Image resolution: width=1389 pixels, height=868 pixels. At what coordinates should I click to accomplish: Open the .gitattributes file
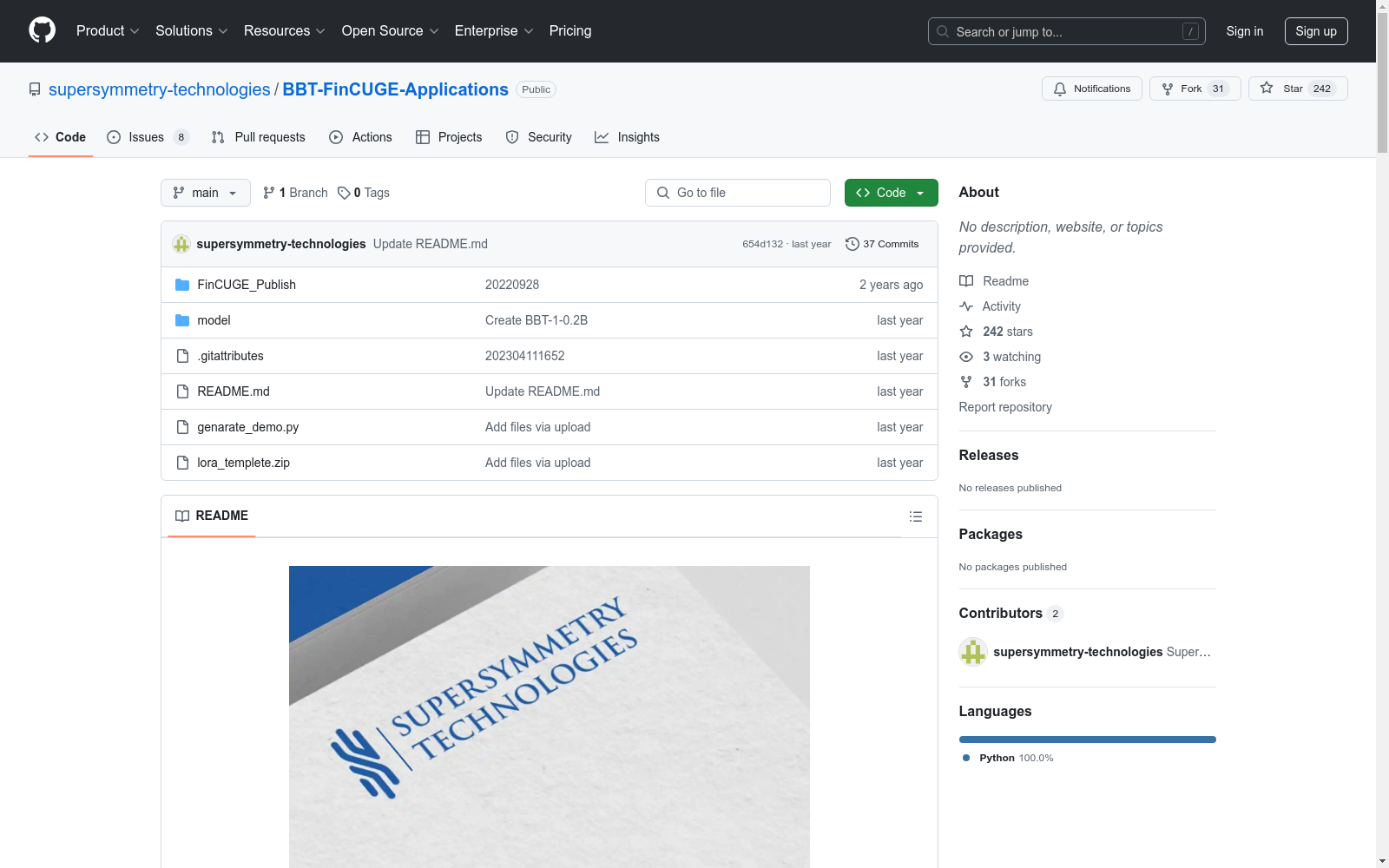tap(230, 356)
